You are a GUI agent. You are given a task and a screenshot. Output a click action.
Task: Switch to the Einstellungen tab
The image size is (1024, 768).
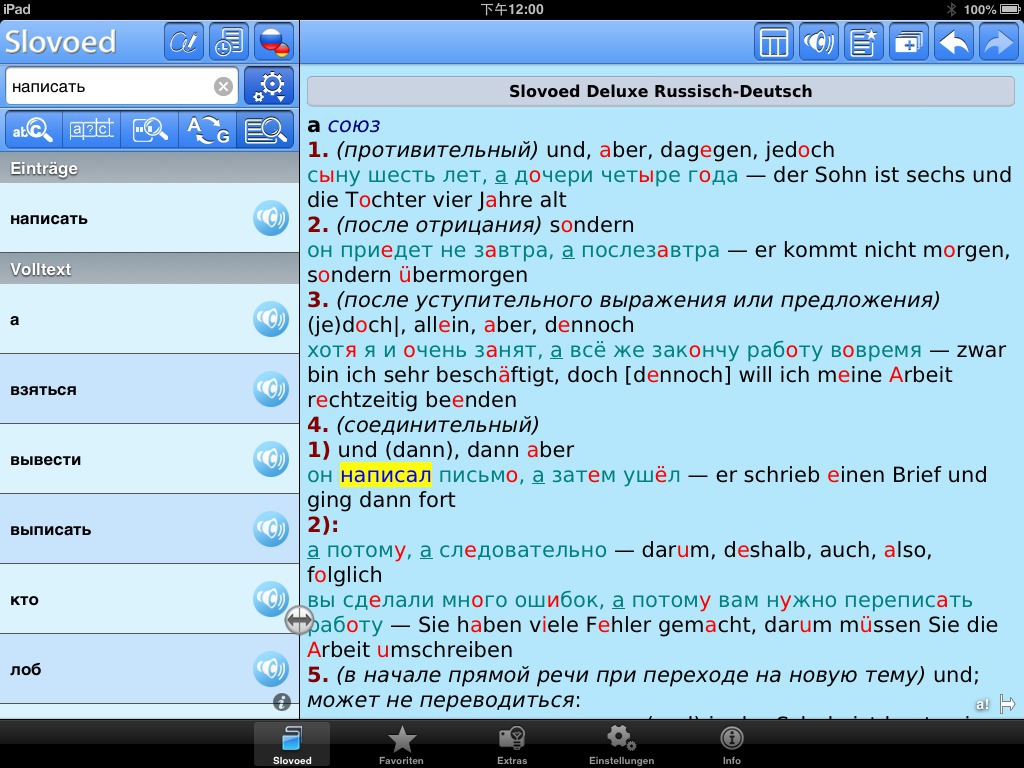[x=621, y=744]
